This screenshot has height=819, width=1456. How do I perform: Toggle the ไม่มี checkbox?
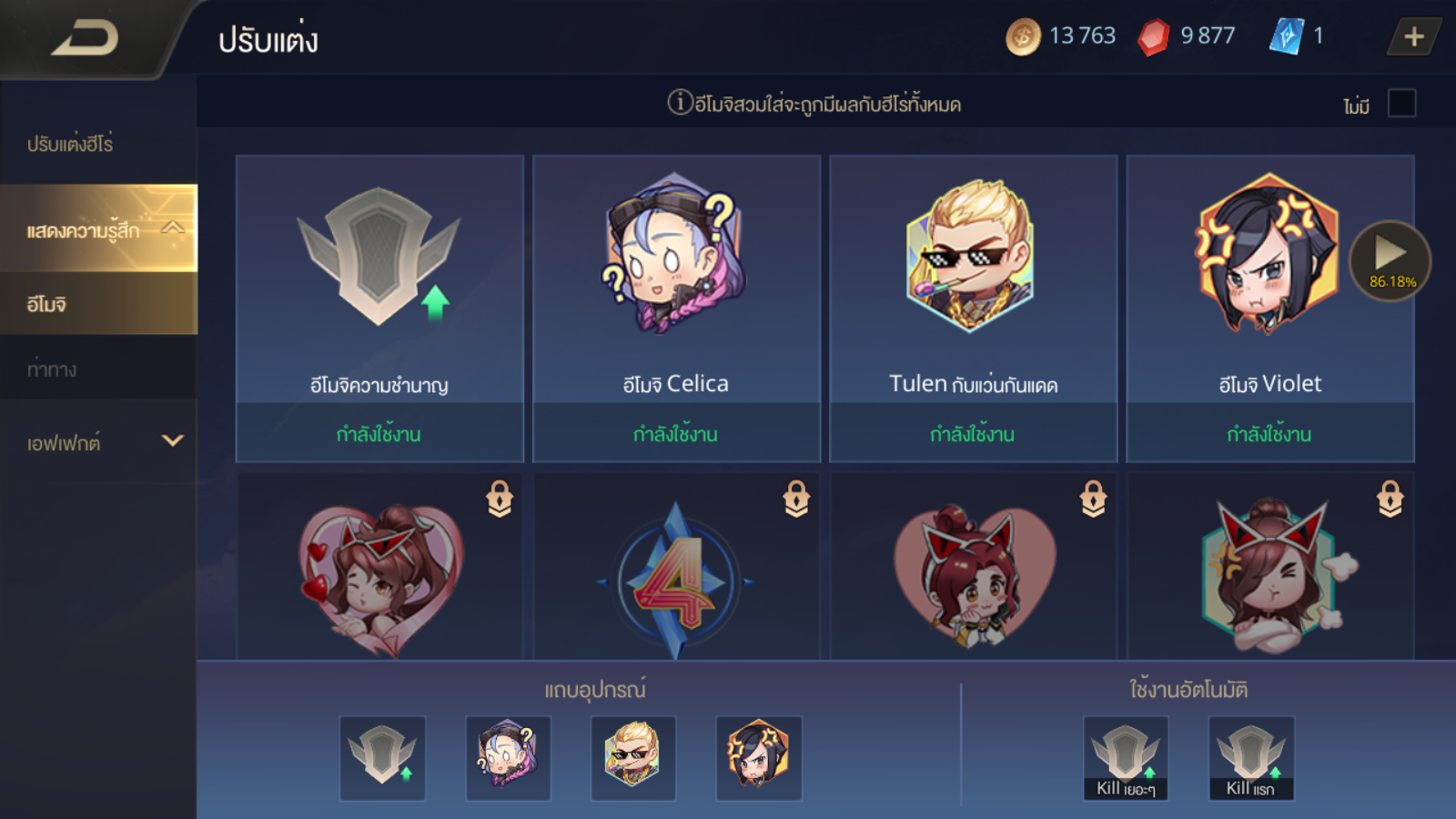click(x=1401, y=103)
